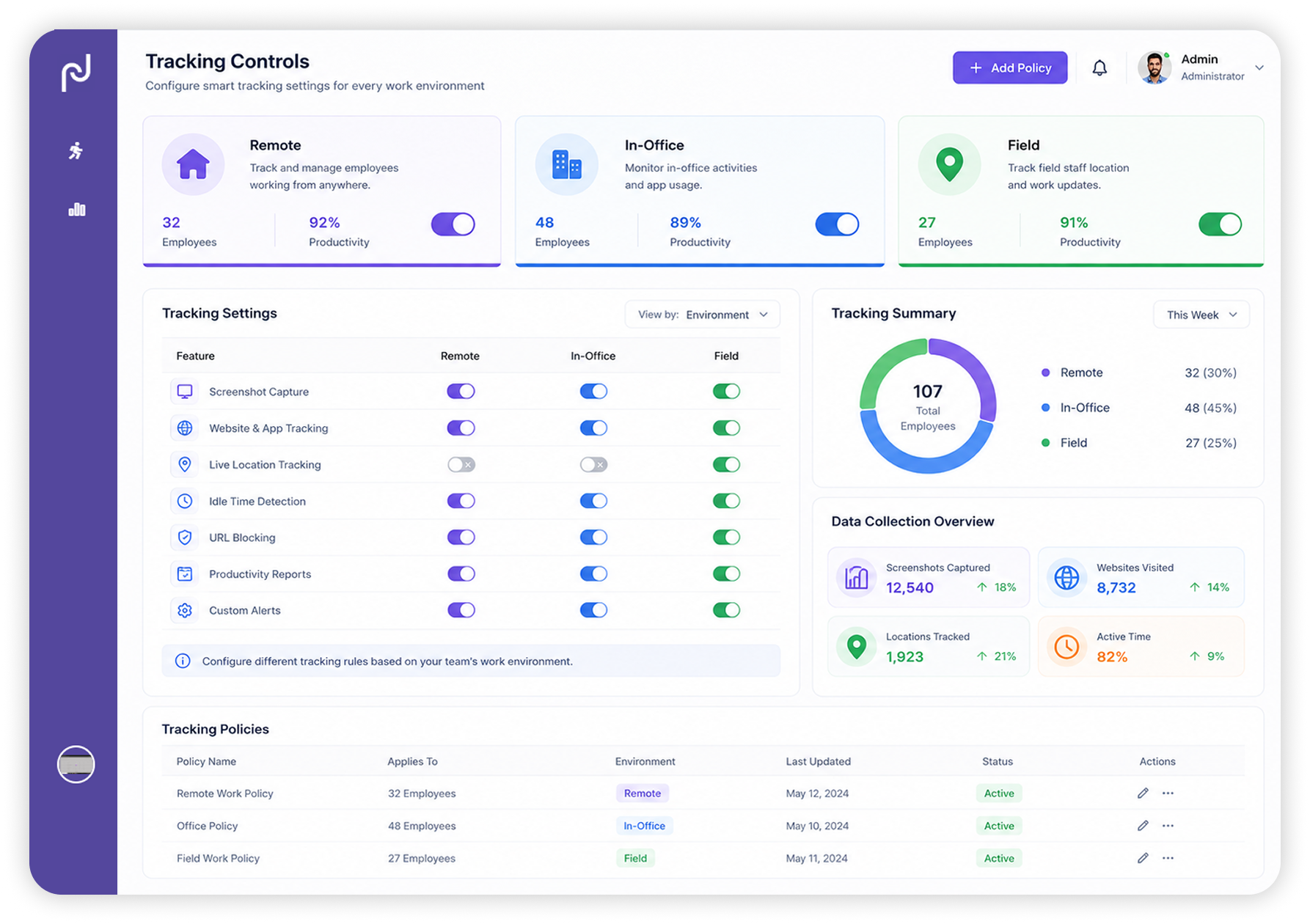Turn off URL Blocking for In-Office

pos(593,538)
